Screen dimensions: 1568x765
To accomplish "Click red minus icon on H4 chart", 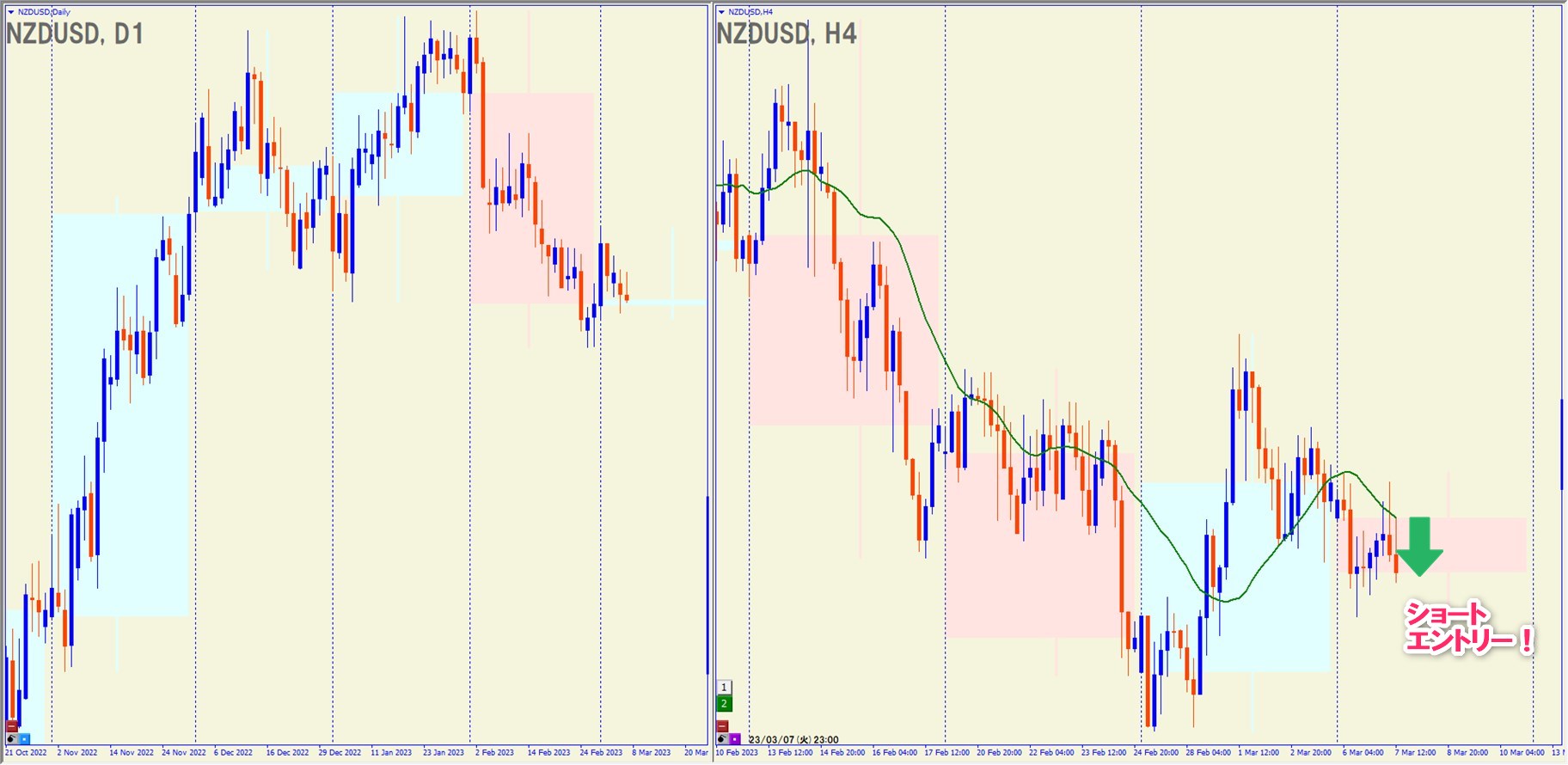I will 722,726.
